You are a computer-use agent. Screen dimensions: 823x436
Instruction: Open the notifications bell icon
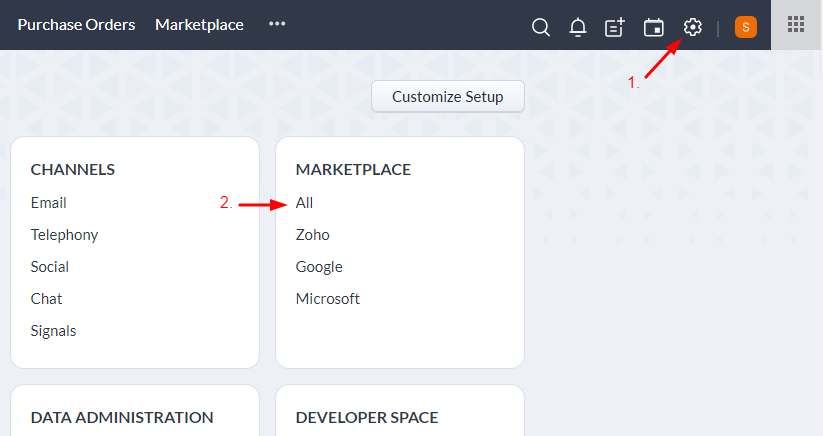578,27
